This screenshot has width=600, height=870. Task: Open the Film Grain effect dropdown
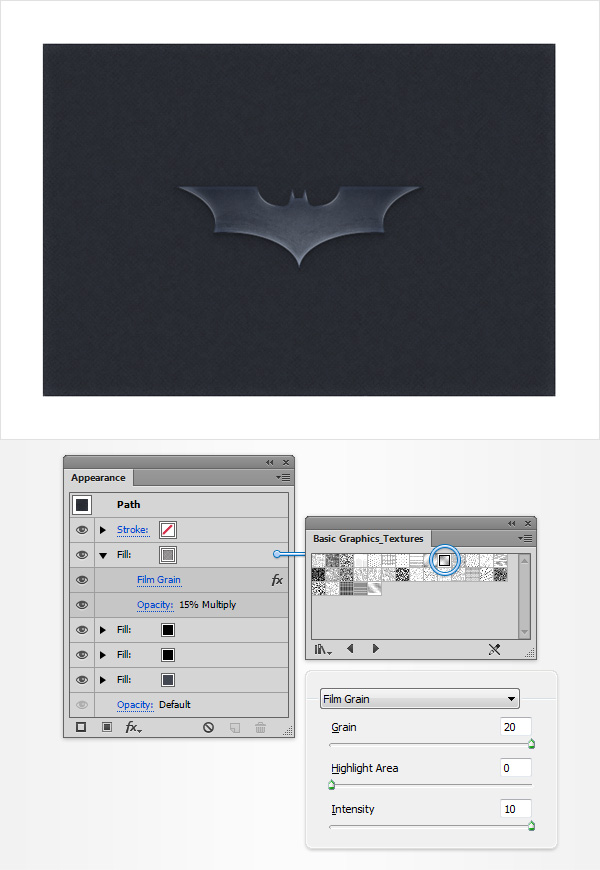tap(420, 699)
